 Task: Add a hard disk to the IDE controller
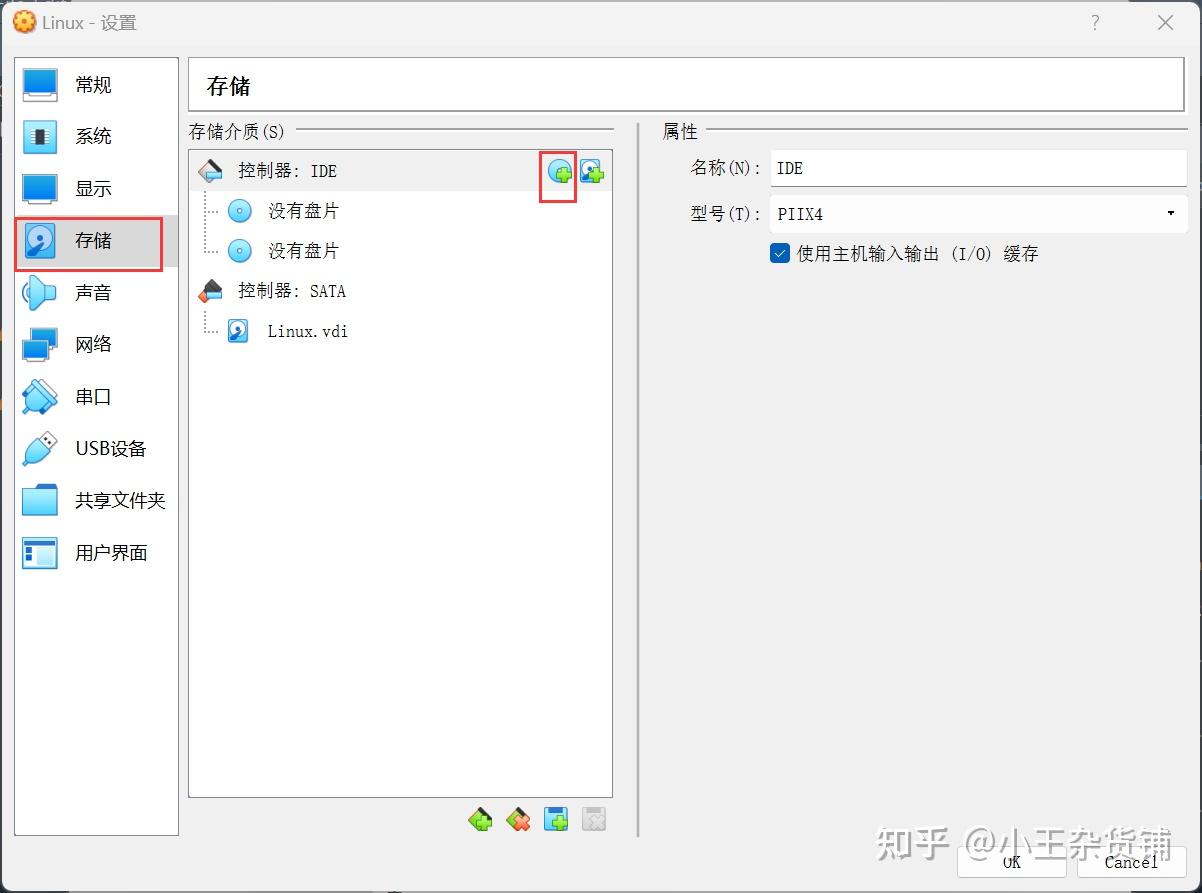pyautogui.click(x=592, y=172)
